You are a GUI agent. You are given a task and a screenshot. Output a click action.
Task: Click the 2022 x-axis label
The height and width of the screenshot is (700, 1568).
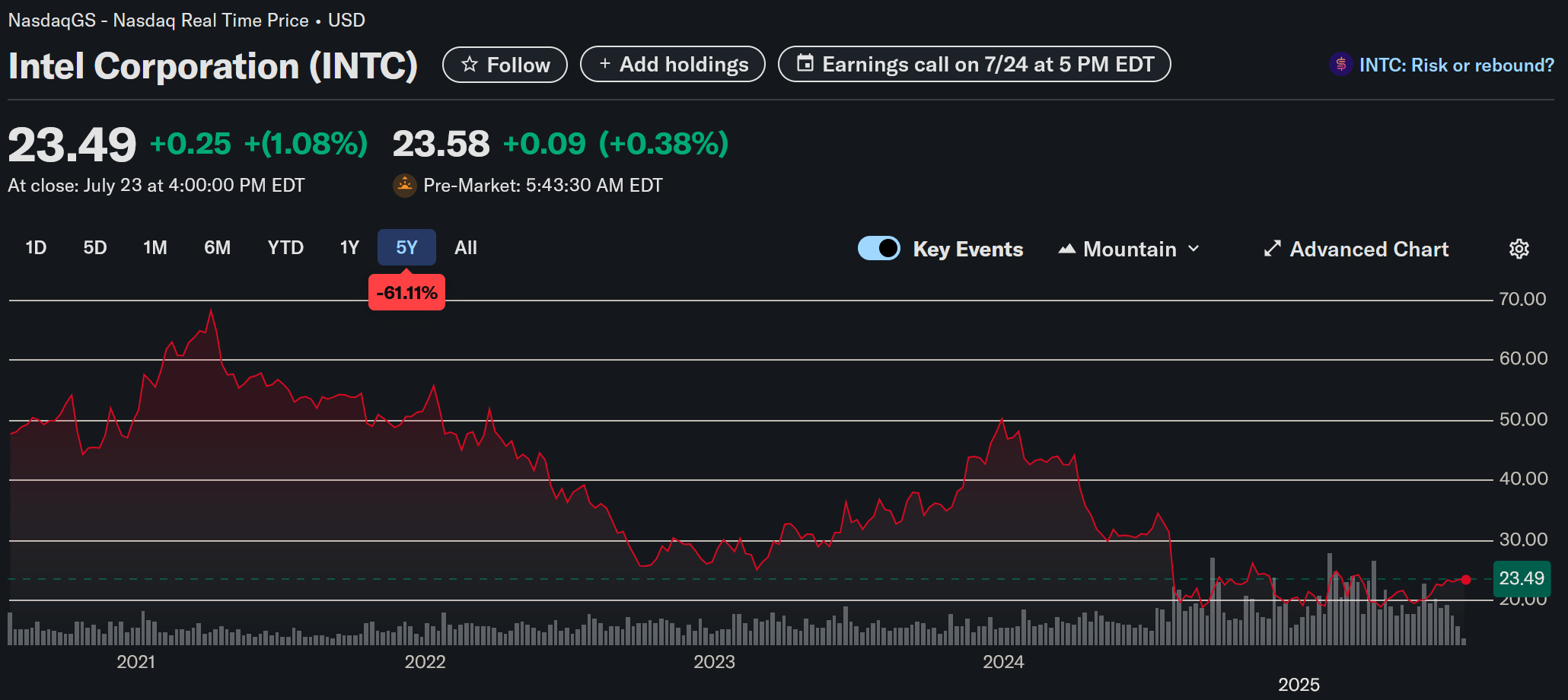coord(425,662)
